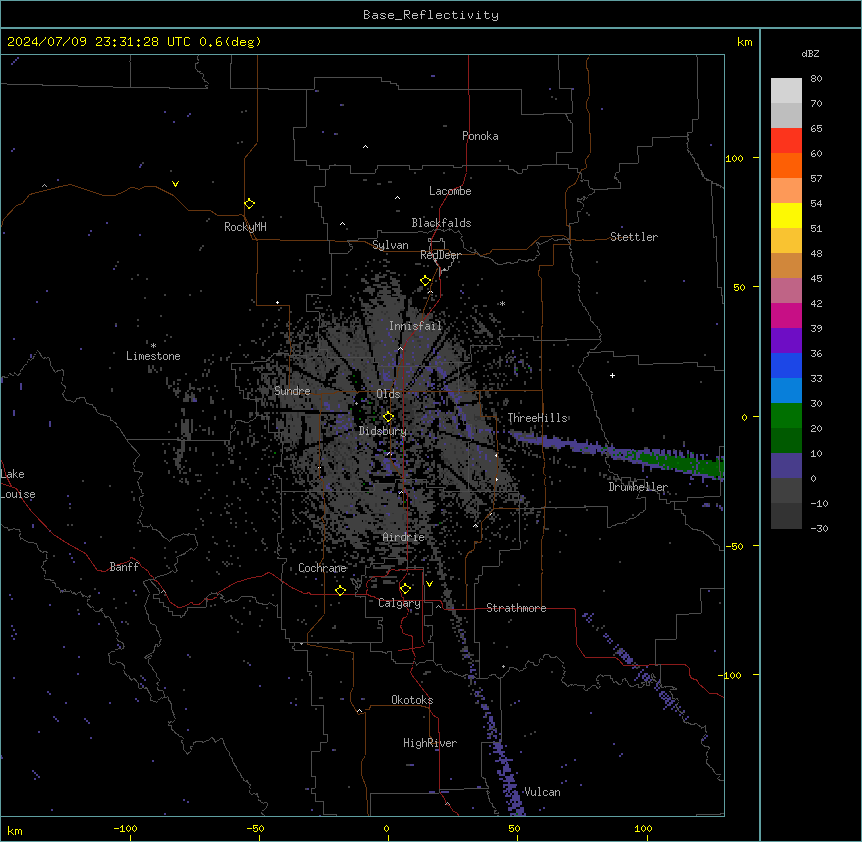862x842 pixels.
Task: Click the Banff label
Action: tap(124, 567)
